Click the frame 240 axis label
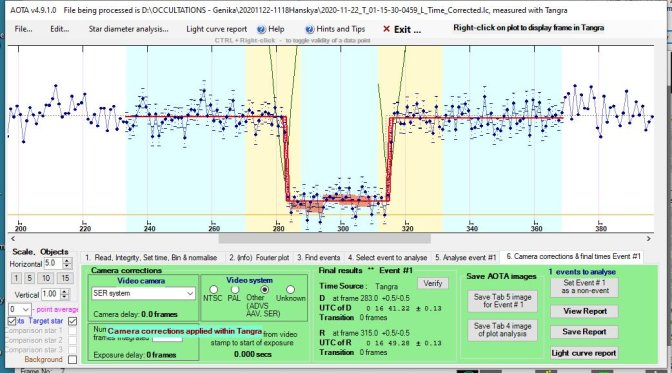 pos(149,229)
